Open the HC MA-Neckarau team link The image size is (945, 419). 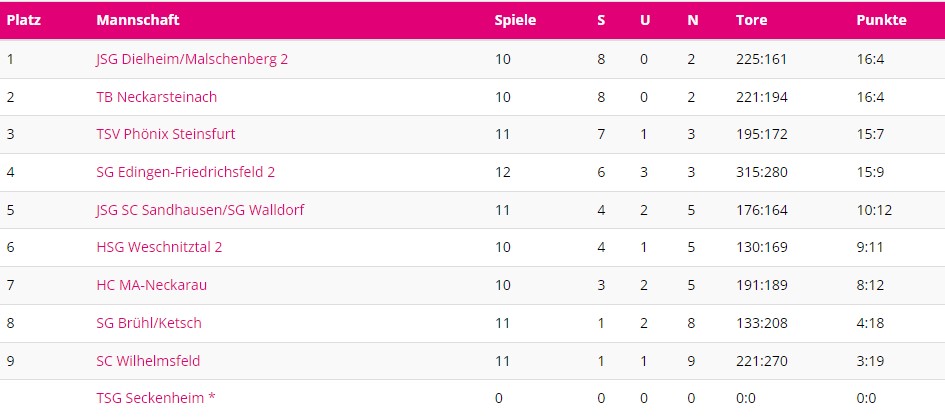(152, 285)
